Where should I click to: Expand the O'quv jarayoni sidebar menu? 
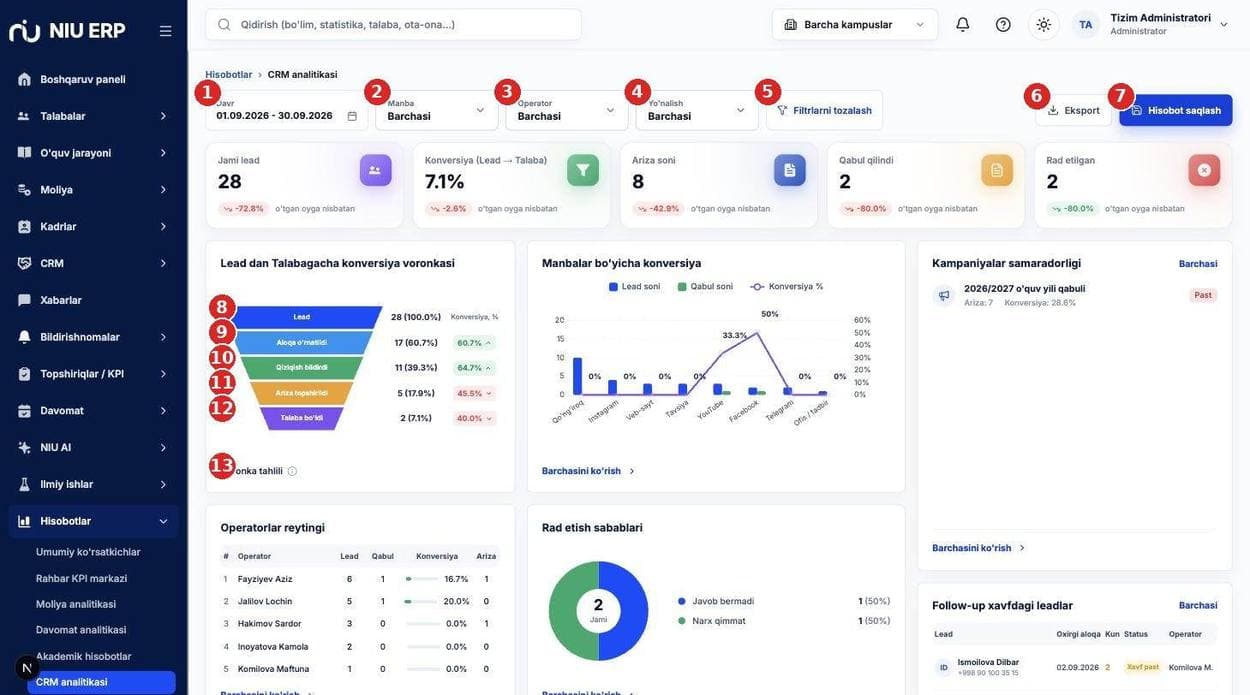[94, 153]
